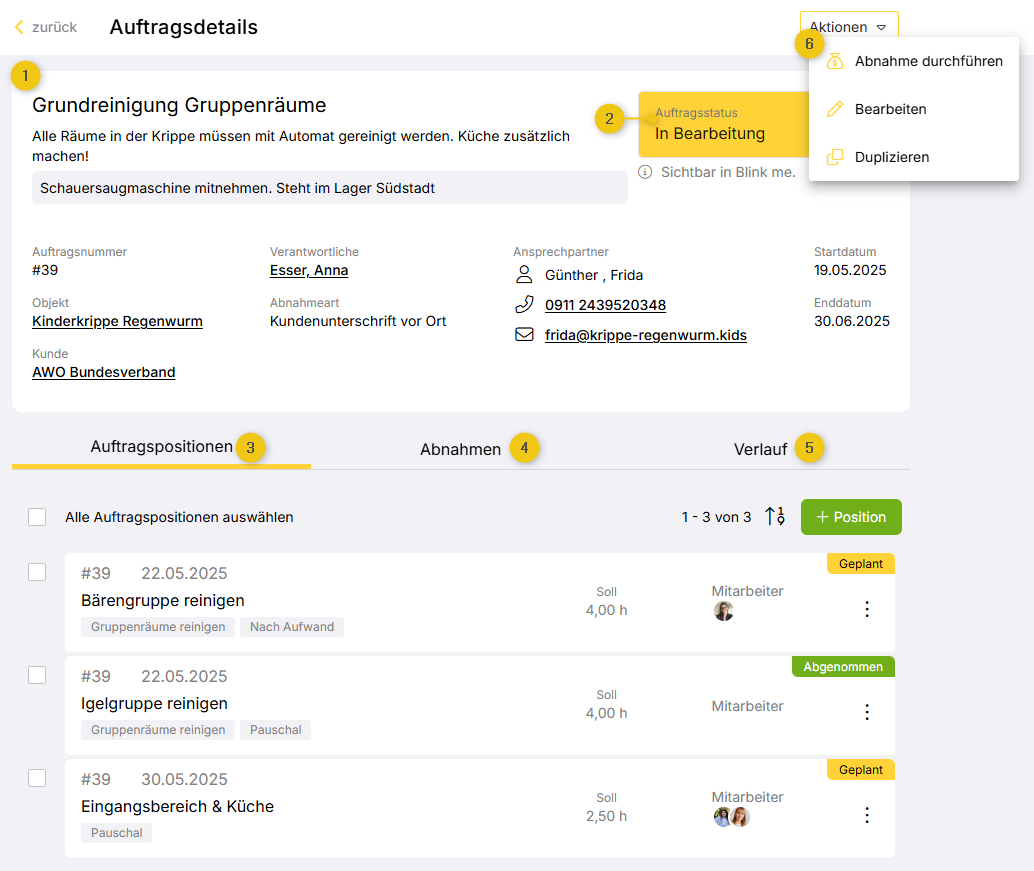
Task: Click the green + Position button
Action: click(x=851, y=517)
